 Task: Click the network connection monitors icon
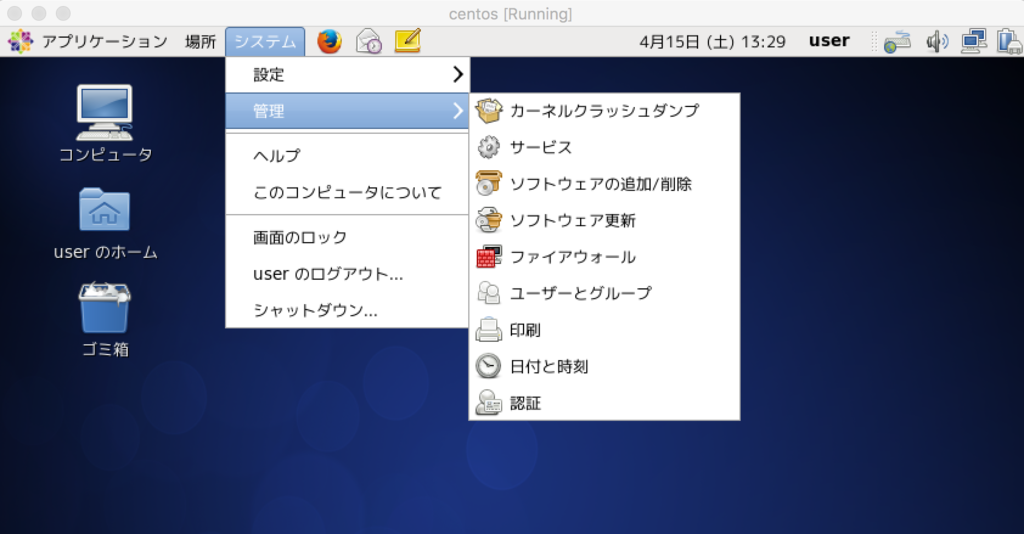pos(974,41)
